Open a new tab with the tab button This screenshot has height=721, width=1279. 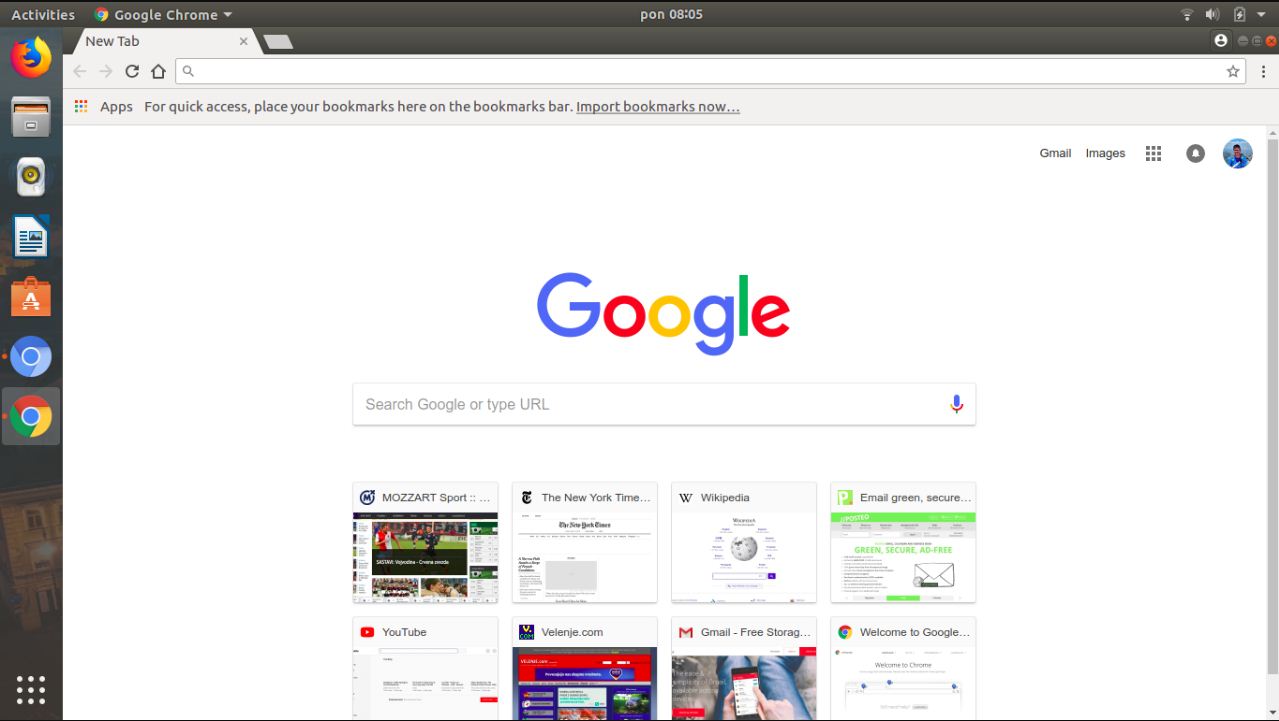(277, 41)
